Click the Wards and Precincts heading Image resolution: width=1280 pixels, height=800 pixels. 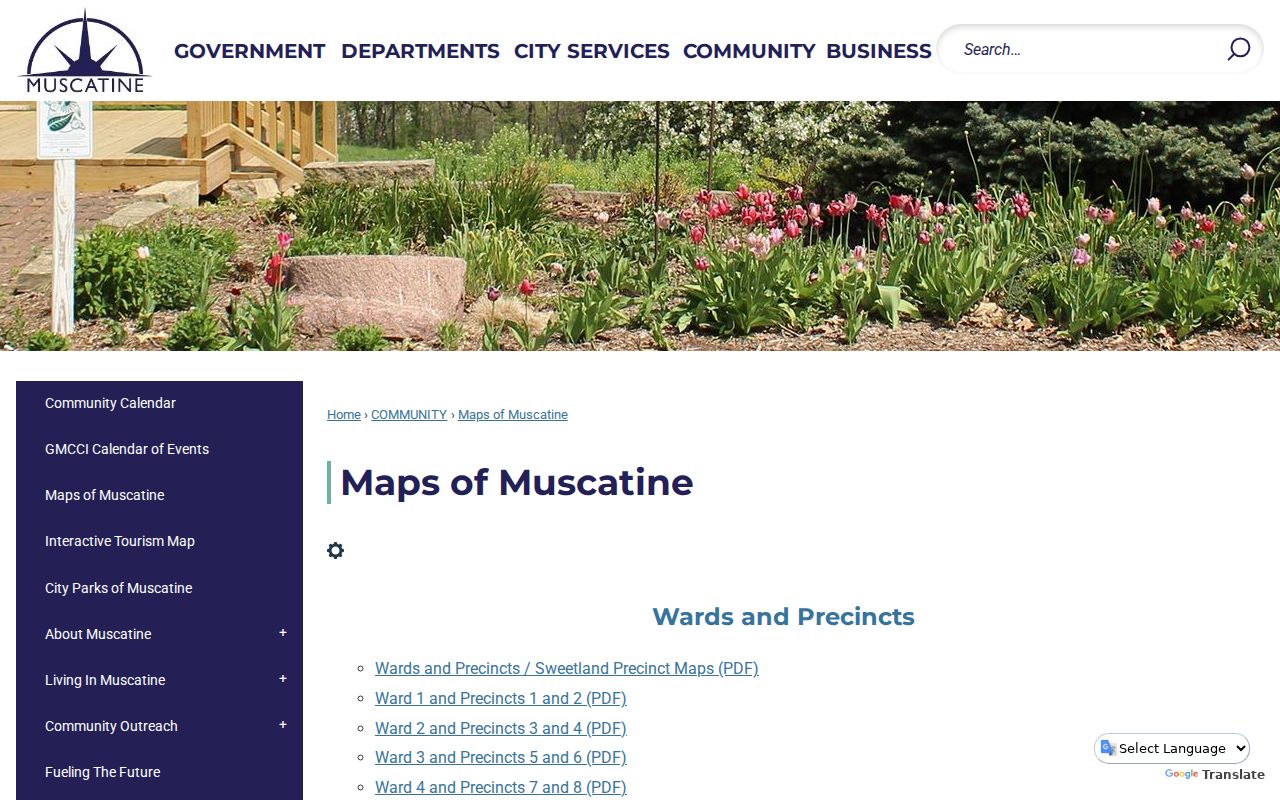(783, 616)
